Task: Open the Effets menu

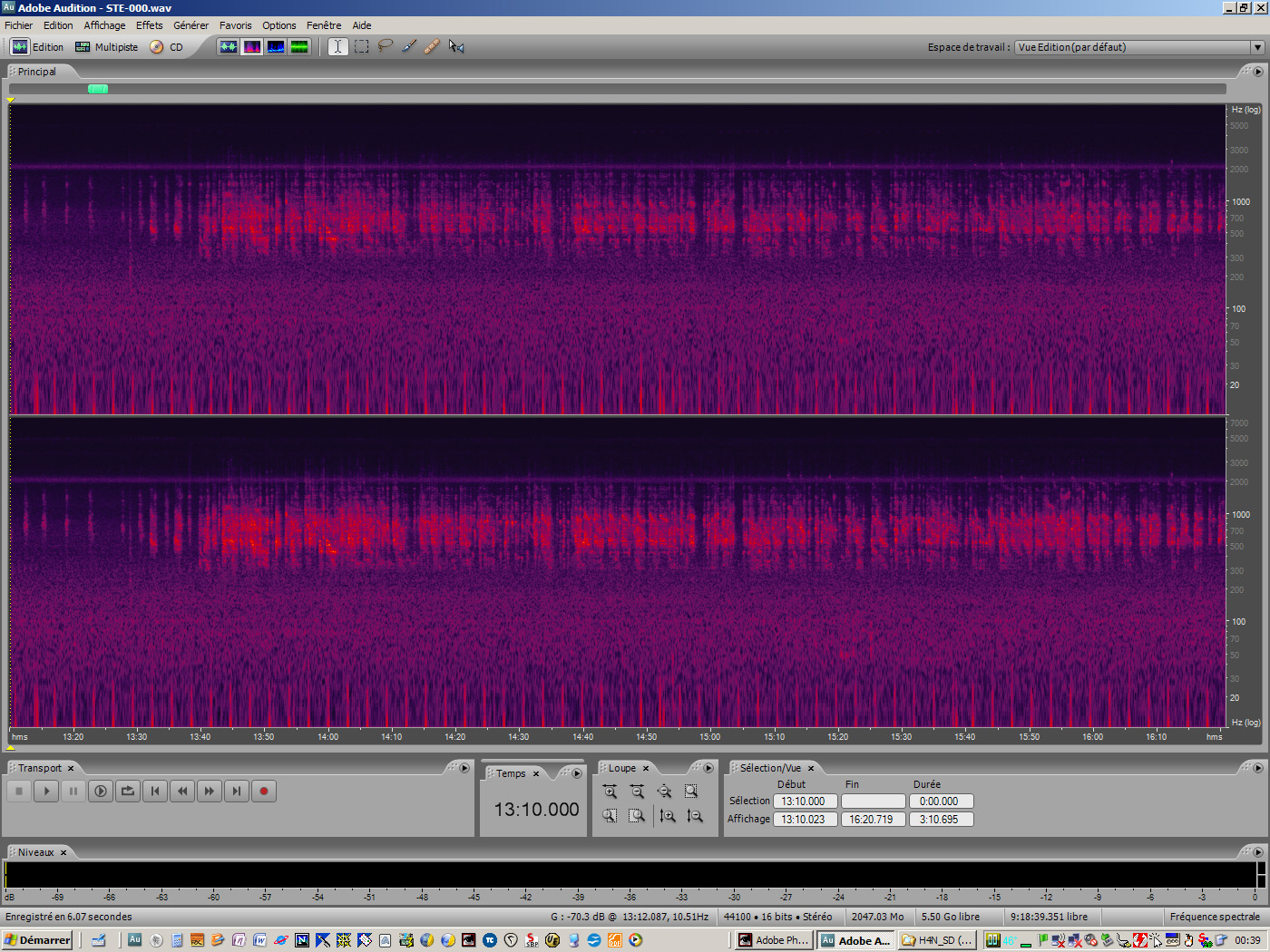Action: click(149, 25)
